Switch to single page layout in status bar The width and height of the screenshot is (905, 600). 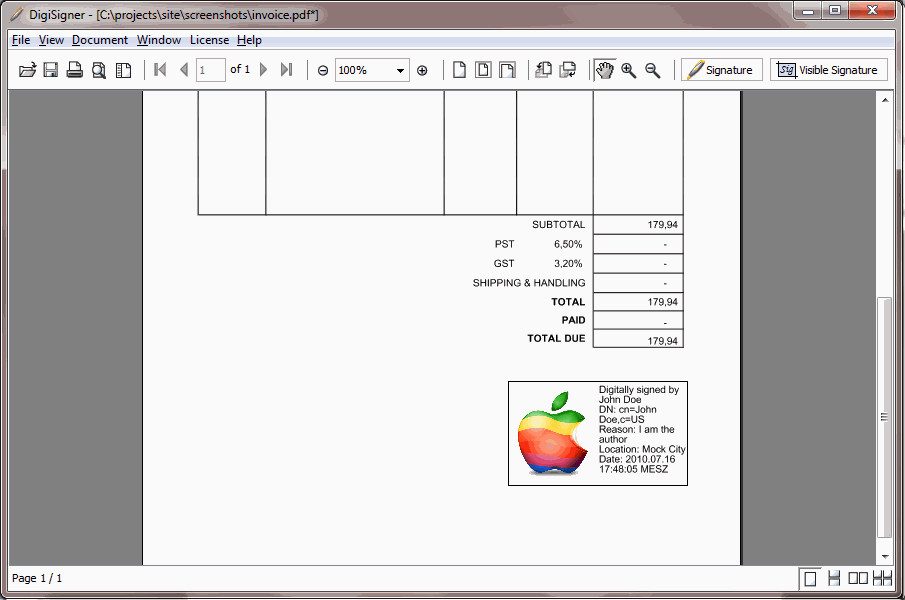coord(810,578)
